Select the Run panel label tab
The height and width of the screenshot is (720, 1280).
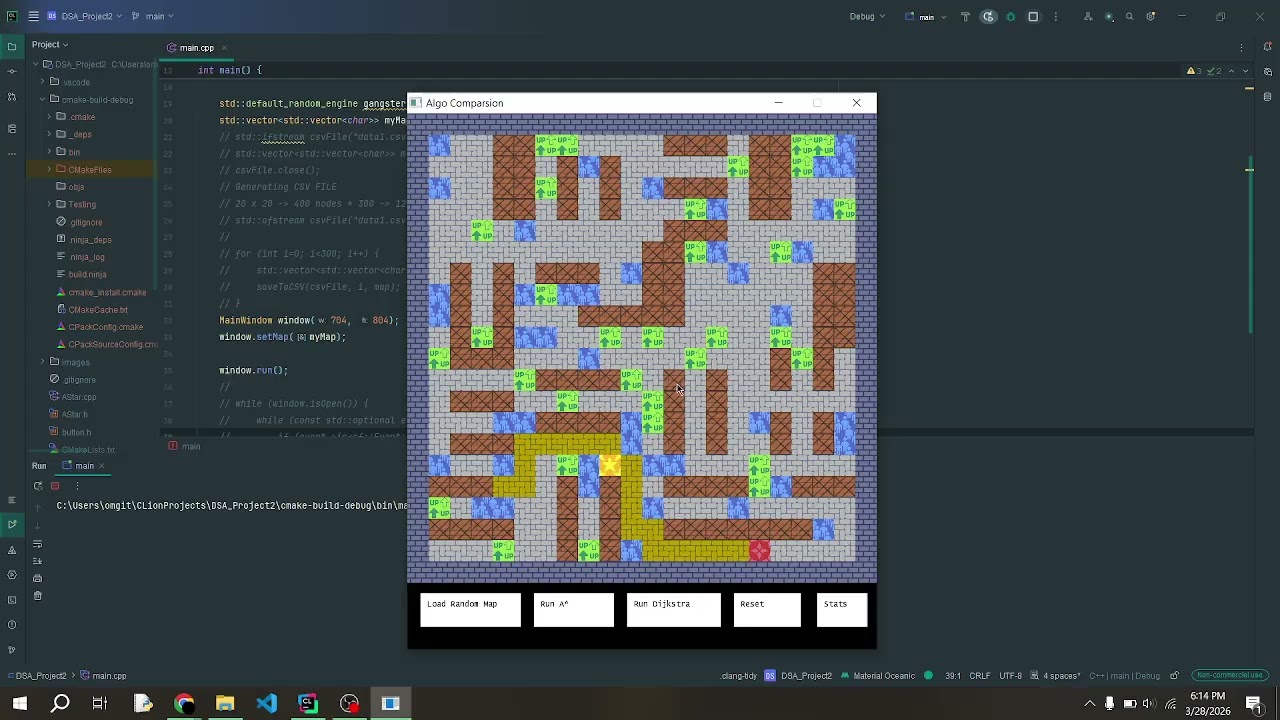39,466
